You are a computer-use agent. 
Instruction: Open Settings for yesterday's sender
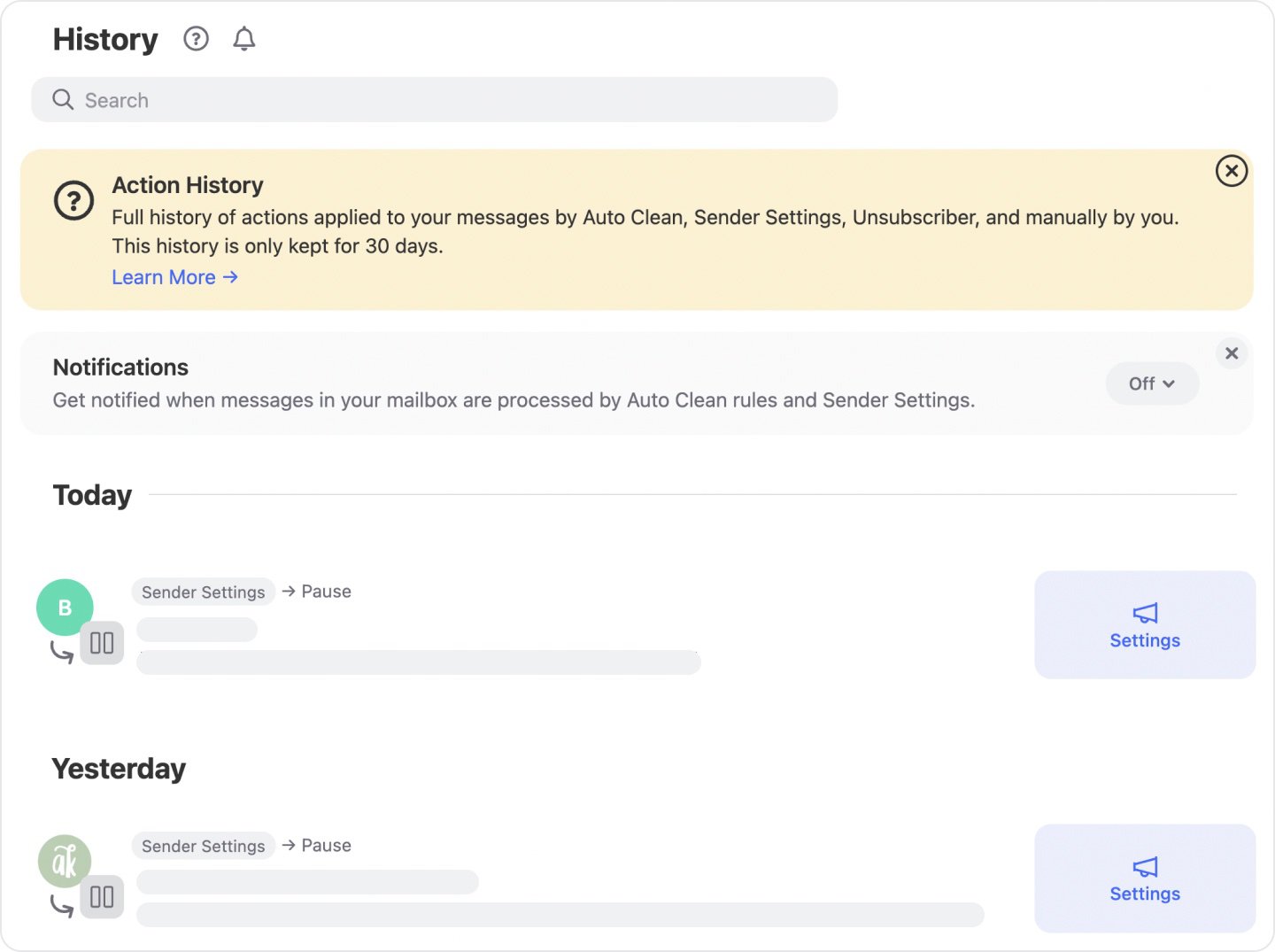click(1144, 878)
